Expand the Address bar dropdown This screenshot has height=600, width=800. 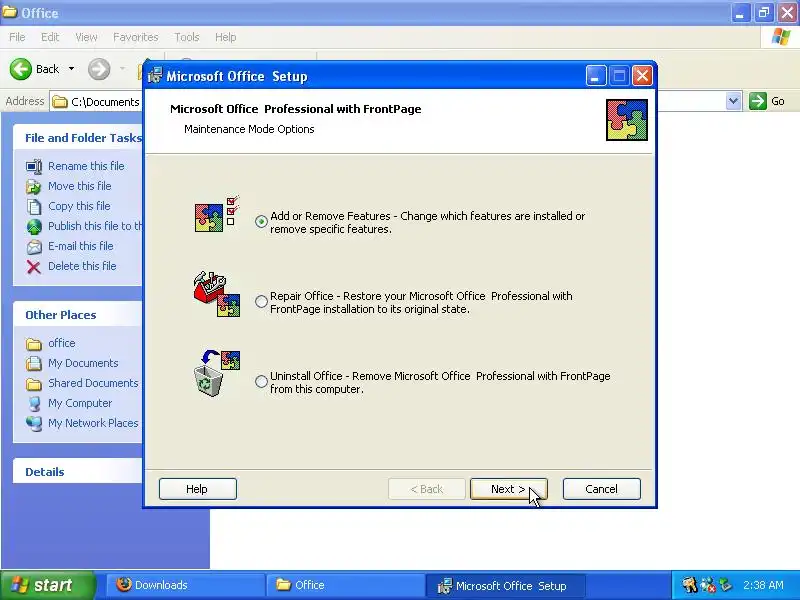point(733,101)
